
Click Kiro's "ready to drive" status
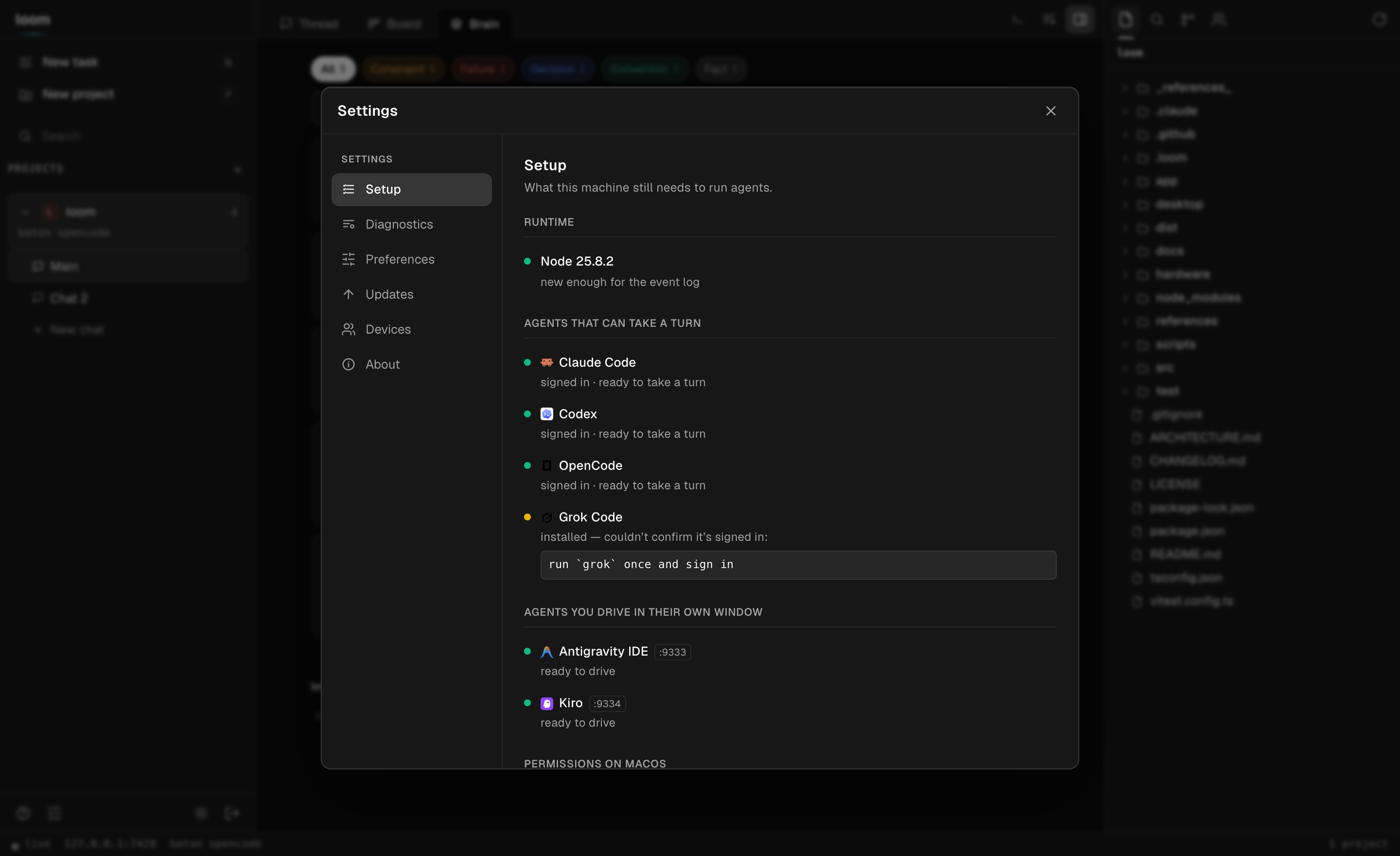(578, 723)
